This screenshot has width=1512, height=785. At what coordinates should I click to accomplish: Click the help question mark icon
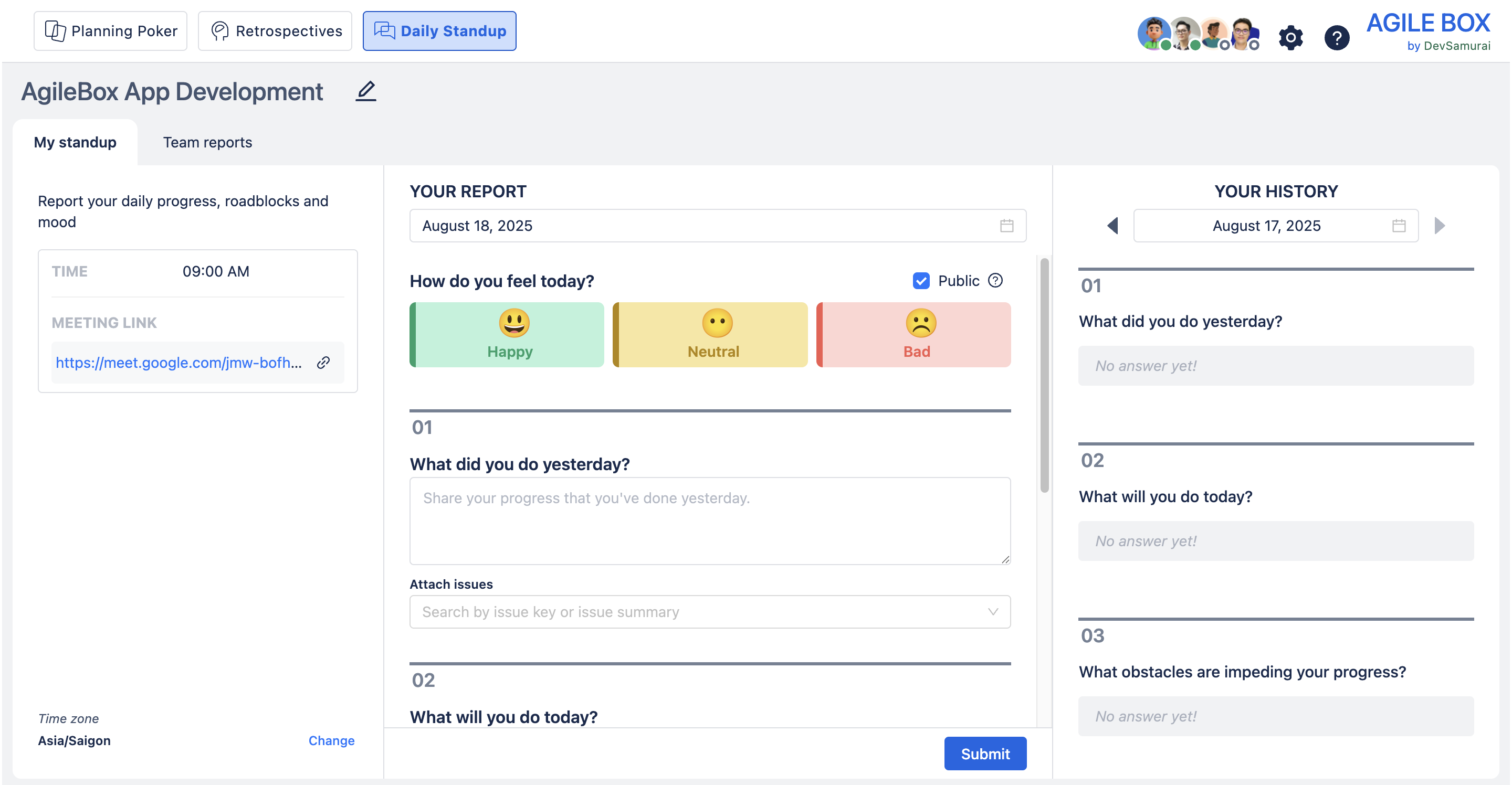point(1337,38)
